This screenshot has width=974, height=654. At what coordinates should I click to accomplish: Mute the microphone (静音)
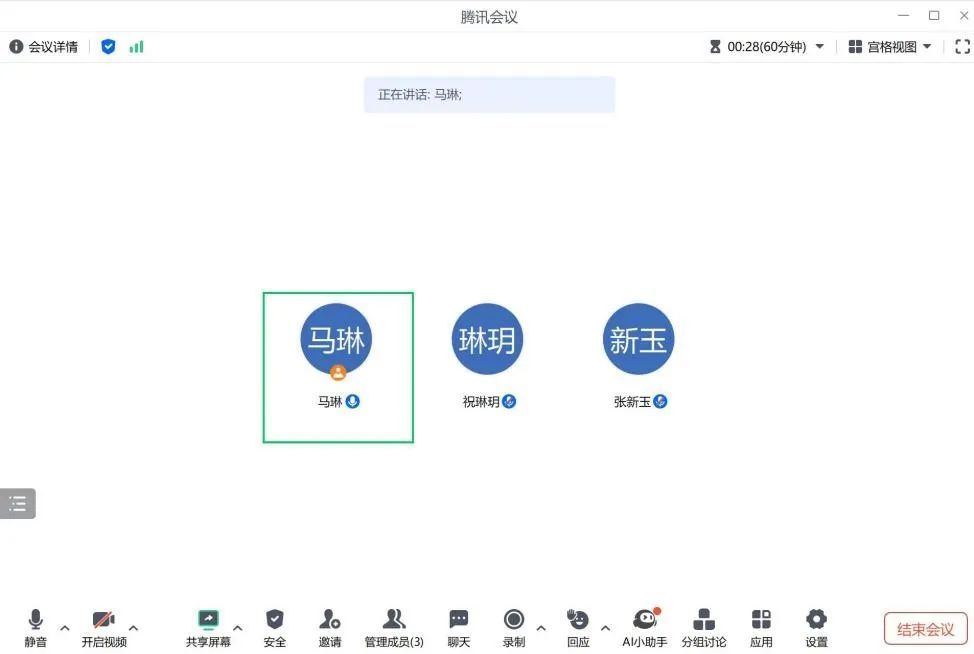point(36,627)
